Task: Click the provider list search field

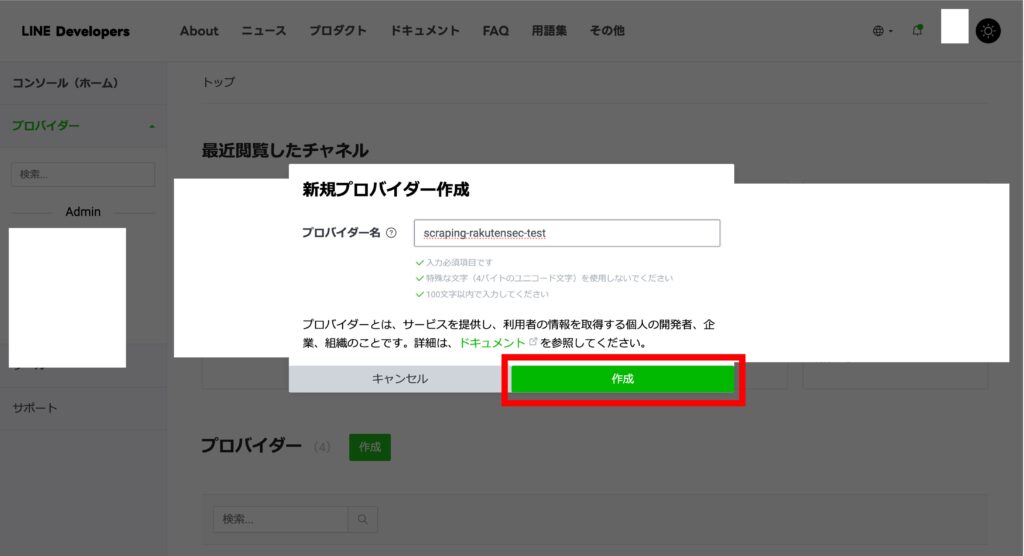Action: [x=281, y=519]
